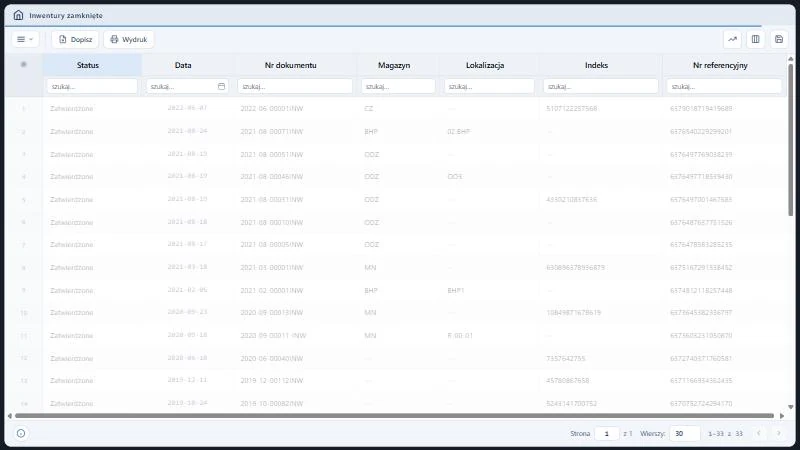Screen dimensions: 800x450
Task: Open the column layout icon
Action: [x=756, y=39]
